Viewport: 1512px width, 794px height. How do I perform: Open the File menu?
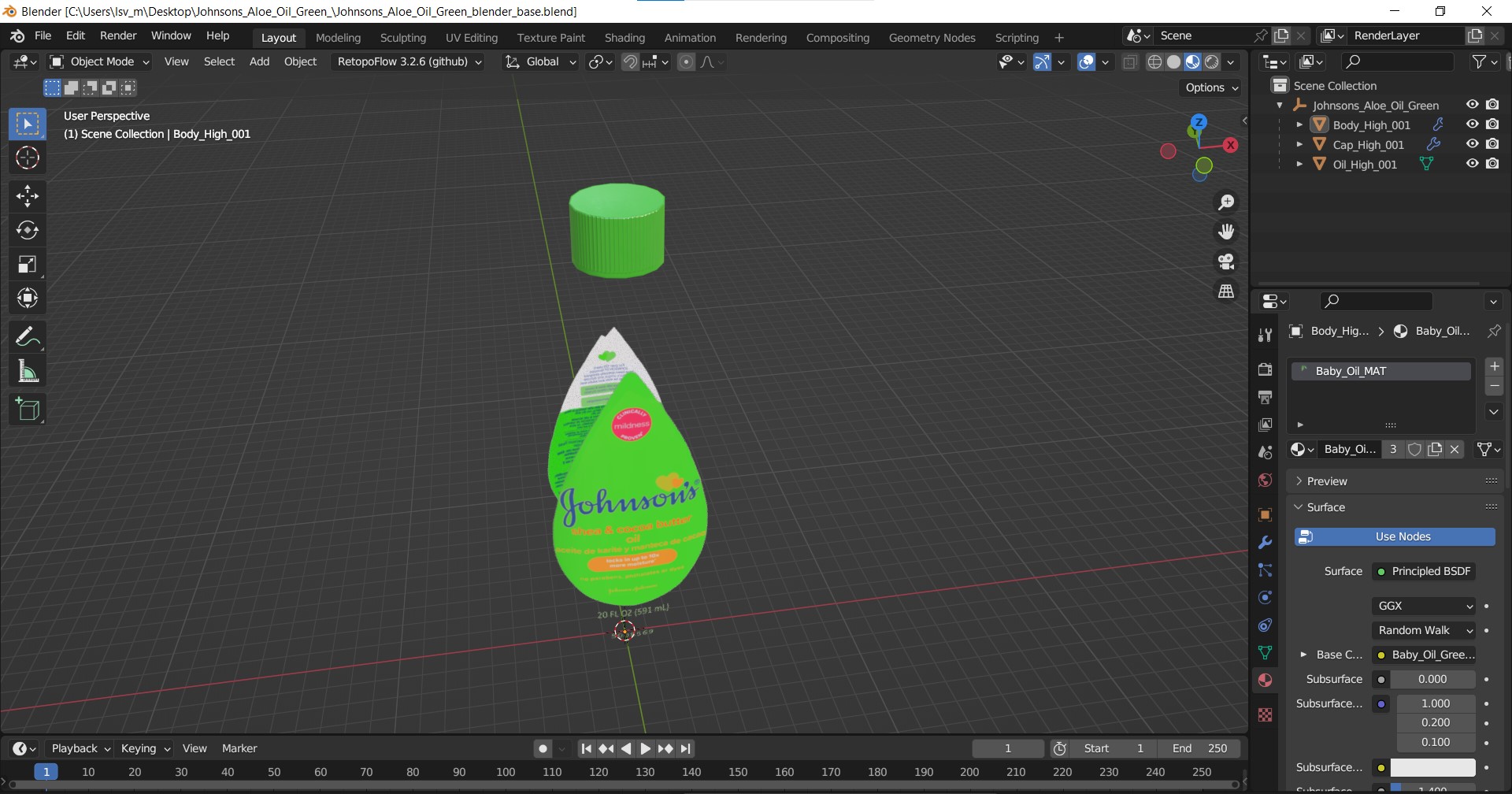tap(43, 36)
